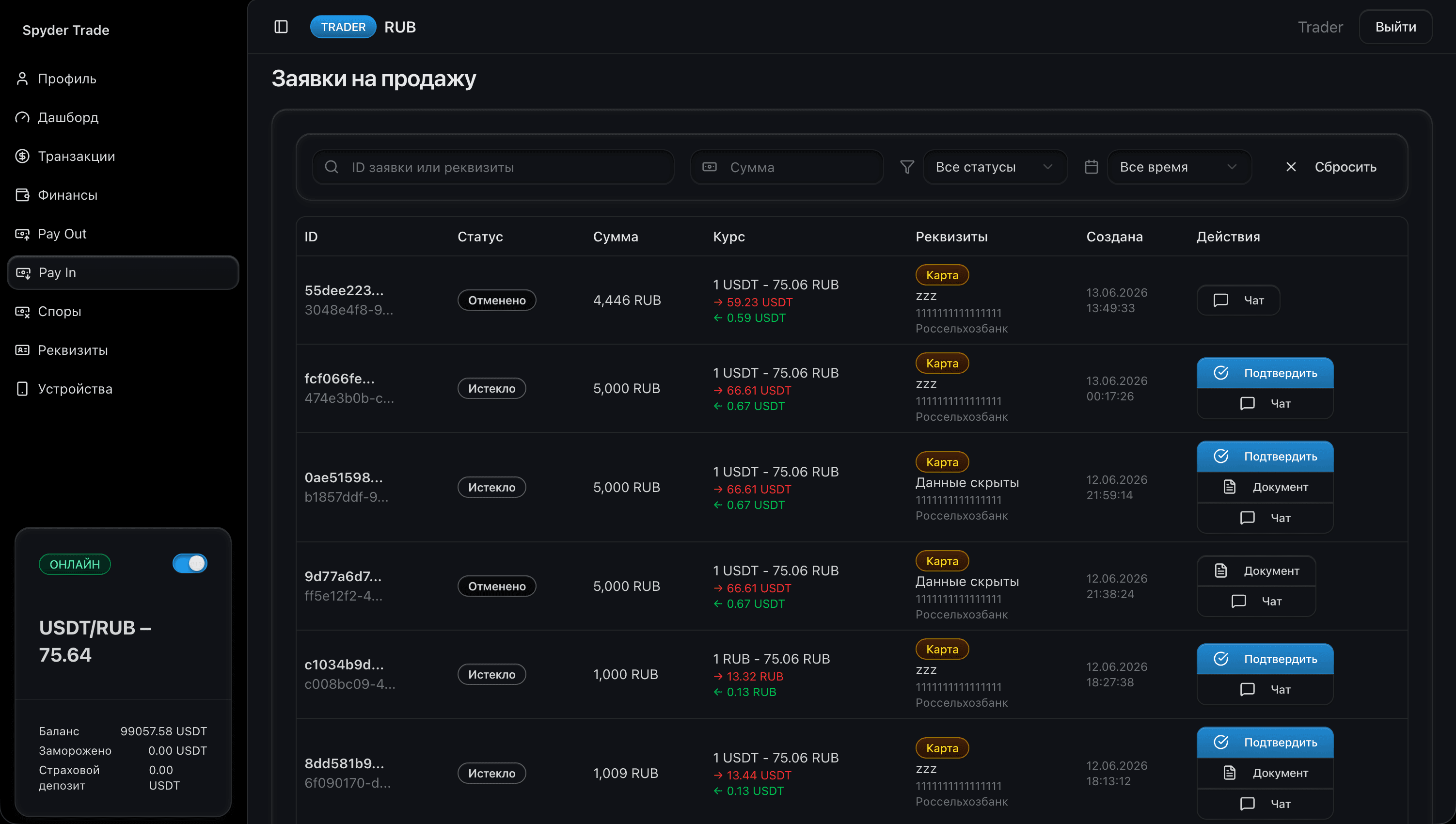Click Подтвердить for order 0ae51598
Image resolution: width=1456 pixels, height=824 pixels.
[1265, 456]
